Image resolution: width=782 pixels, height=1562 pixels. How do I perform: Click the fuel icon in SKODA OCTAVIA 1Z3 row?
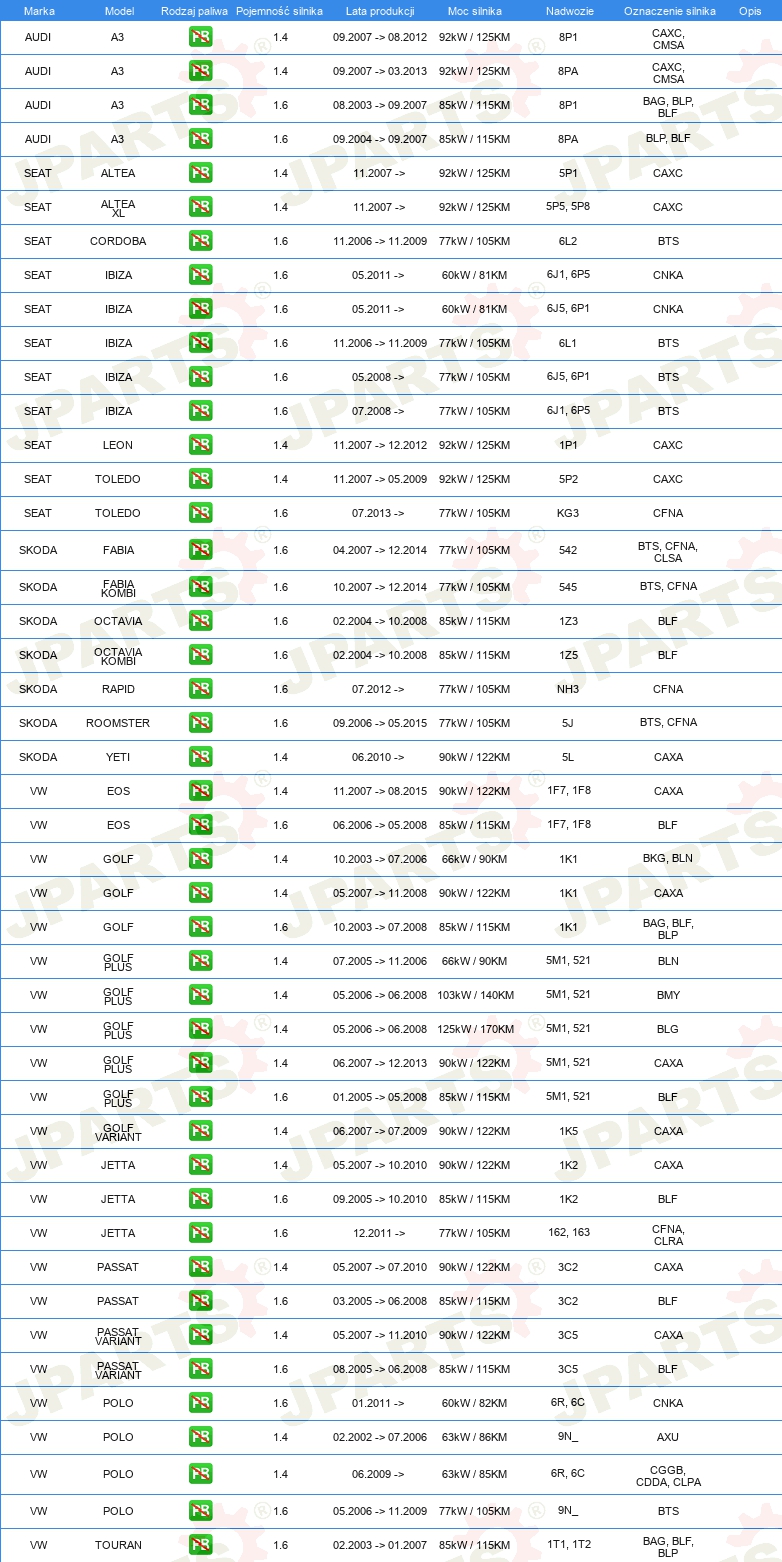(x=200, y=621)
